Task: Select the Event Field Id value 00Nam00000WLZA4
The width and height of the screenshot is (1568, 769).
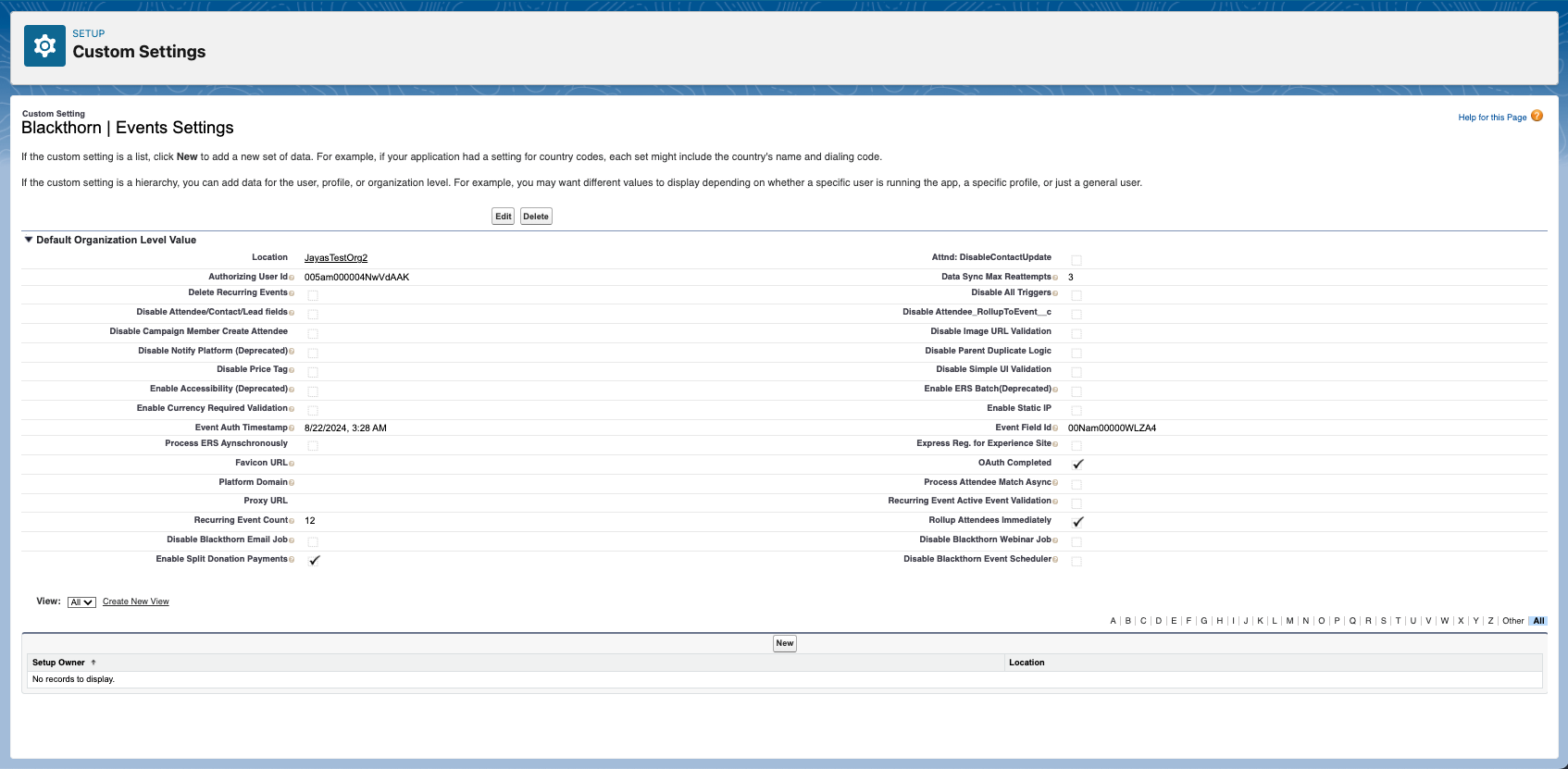Action: [1112, 428]
